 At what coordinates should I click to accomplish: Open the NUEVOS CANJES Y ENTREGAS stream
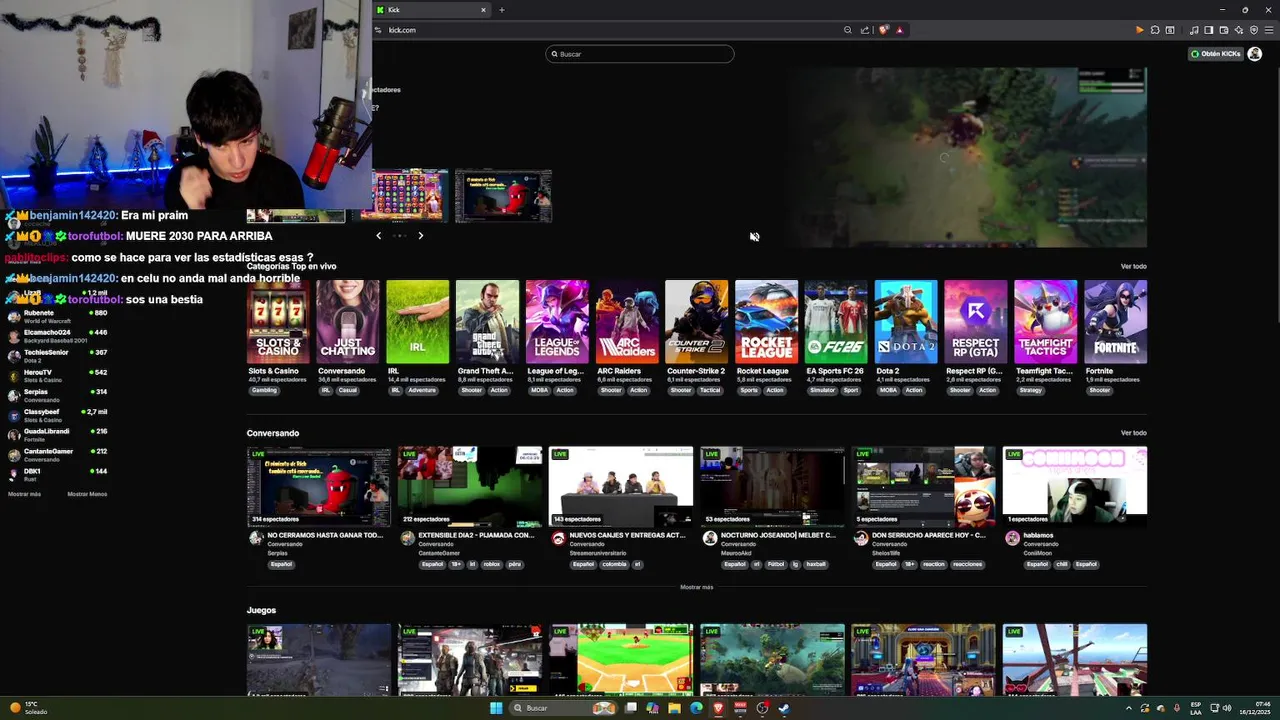pos(621,487)
